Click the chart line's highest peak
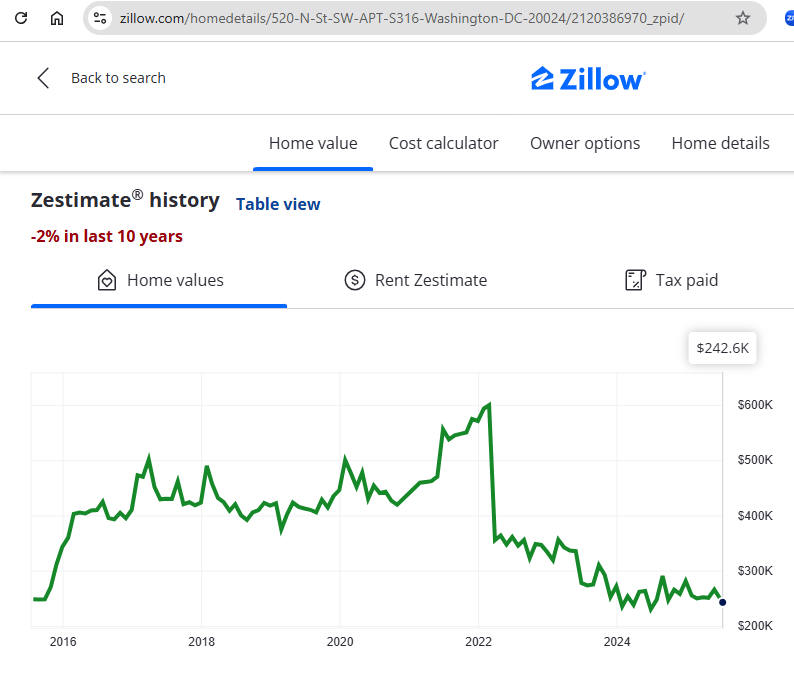The image size is (794, 676). click(x=488, y=404)
